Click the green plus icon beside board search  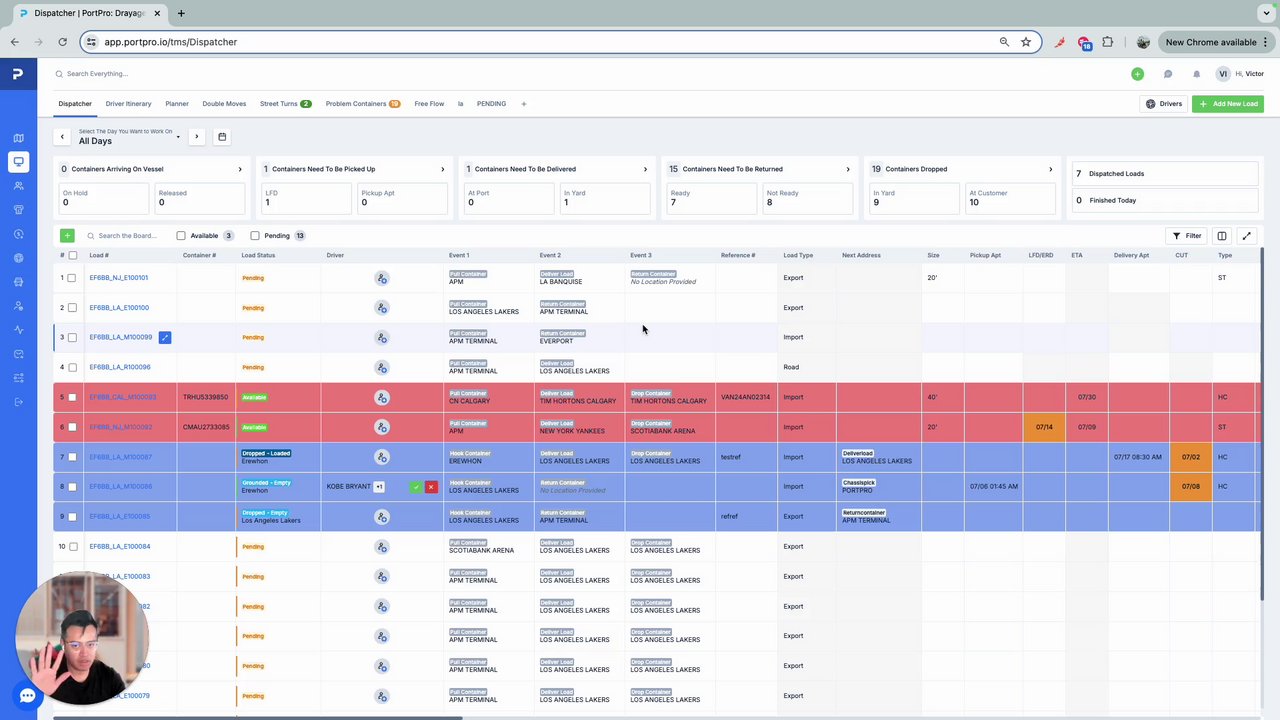(x=67, y=236)
